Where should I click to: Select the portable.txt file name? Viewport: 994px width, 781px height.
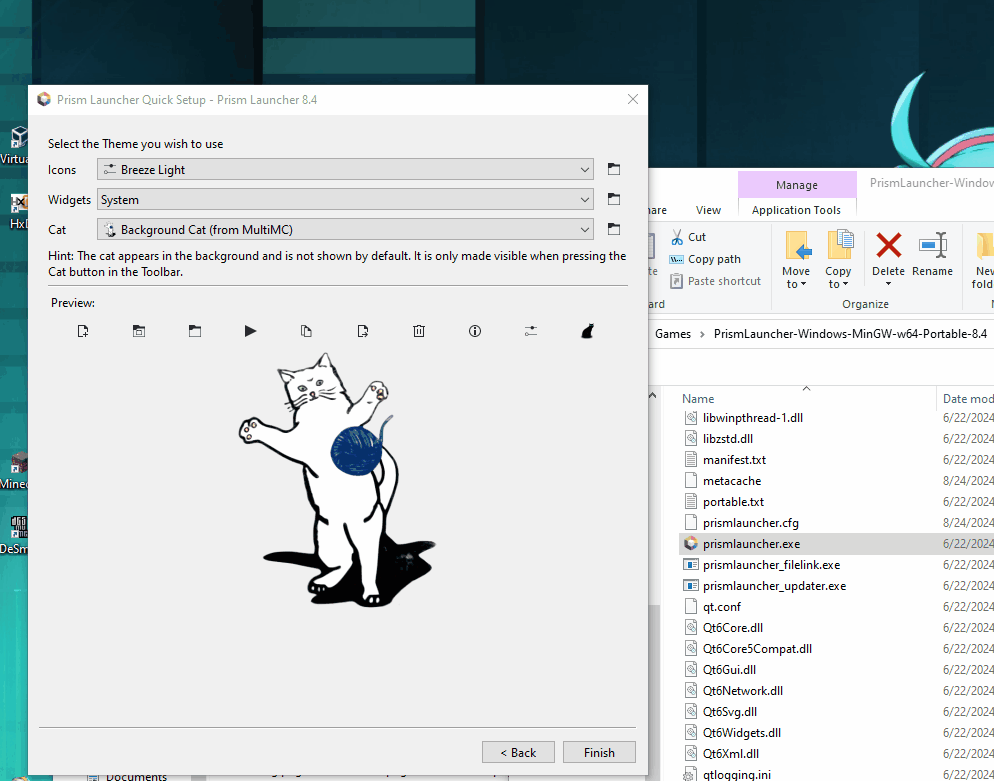pyautogui.click(x=733, y=501)
